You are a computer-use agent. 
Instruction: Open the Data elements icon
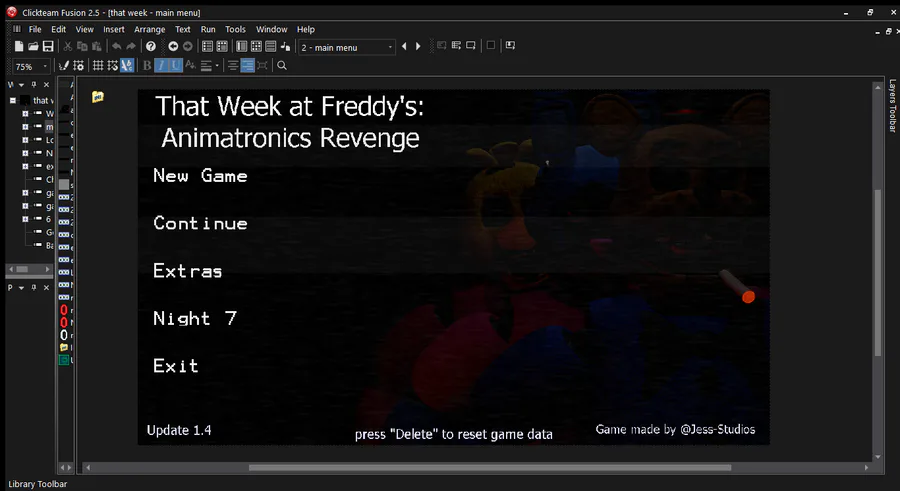pyautogui.click(x=285, y=47)
